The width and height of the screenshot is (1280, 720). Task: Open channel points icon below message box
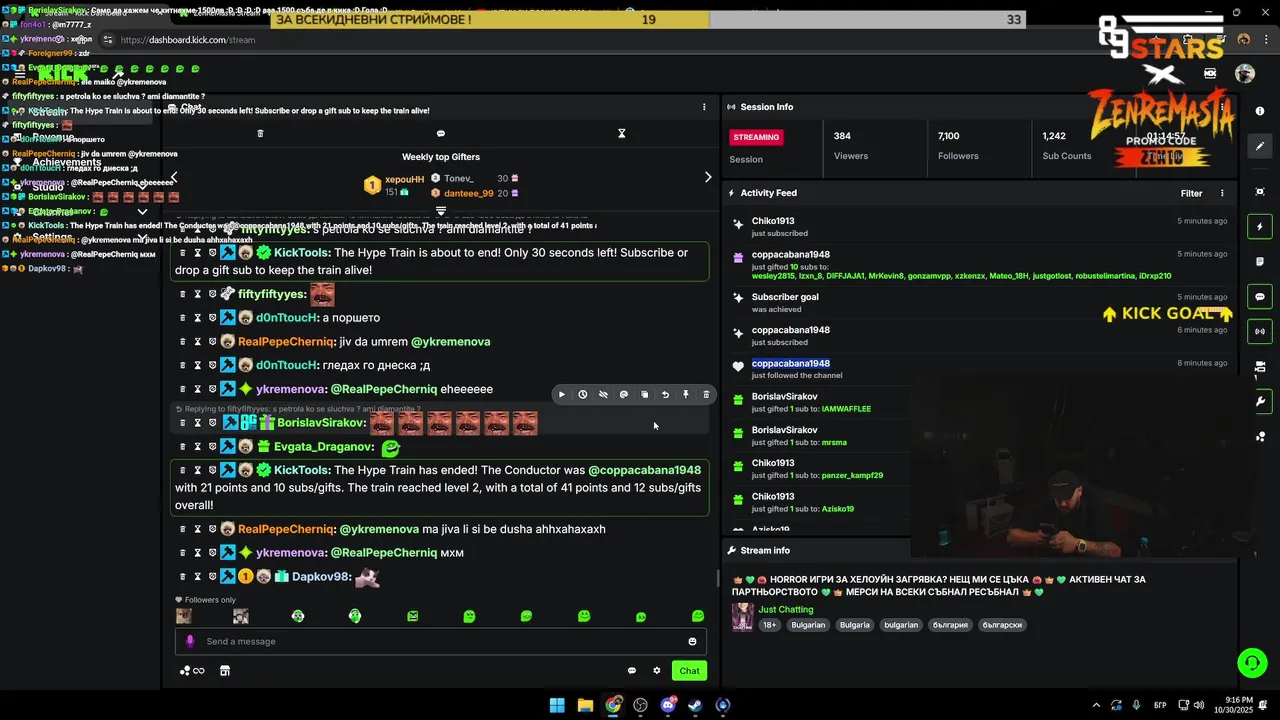tap(192, 671)
